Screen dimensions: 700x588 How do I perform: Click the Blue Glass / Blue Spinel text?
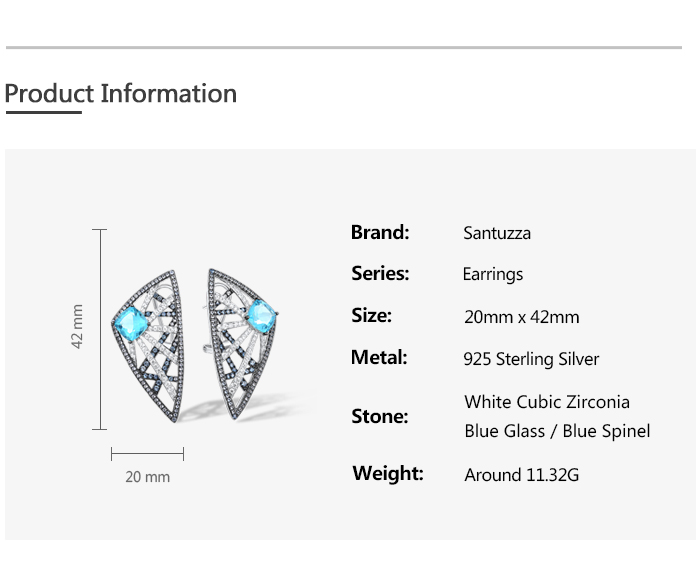coord(557,431)
